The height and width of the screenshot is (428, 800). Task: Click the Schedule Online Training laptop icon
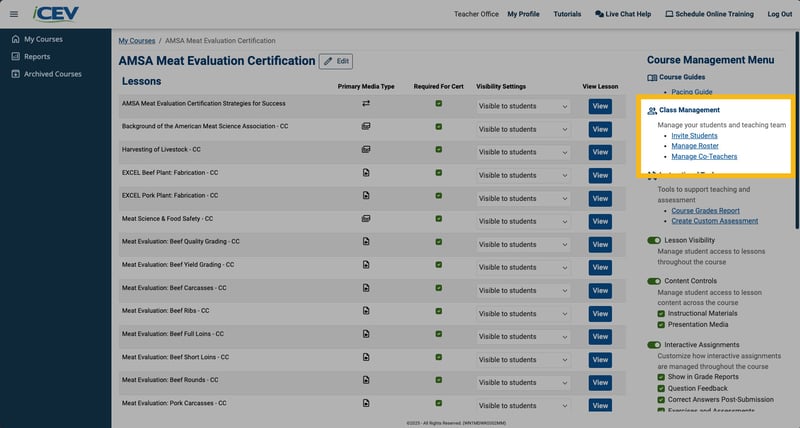tap(669, 14)
